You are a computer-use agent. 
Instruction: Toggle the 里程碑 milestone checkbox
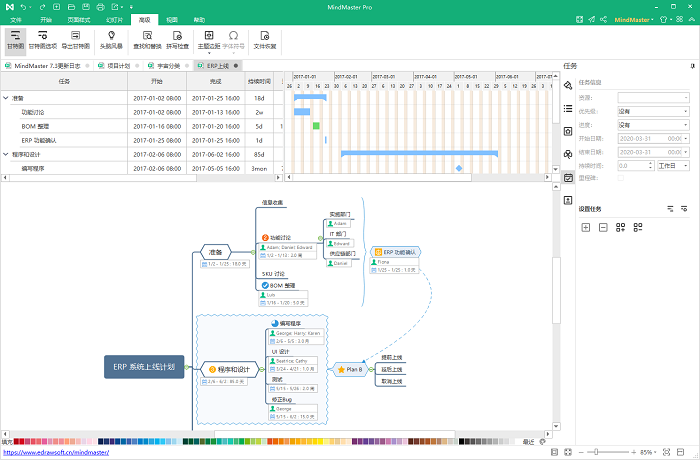[623, 178]
